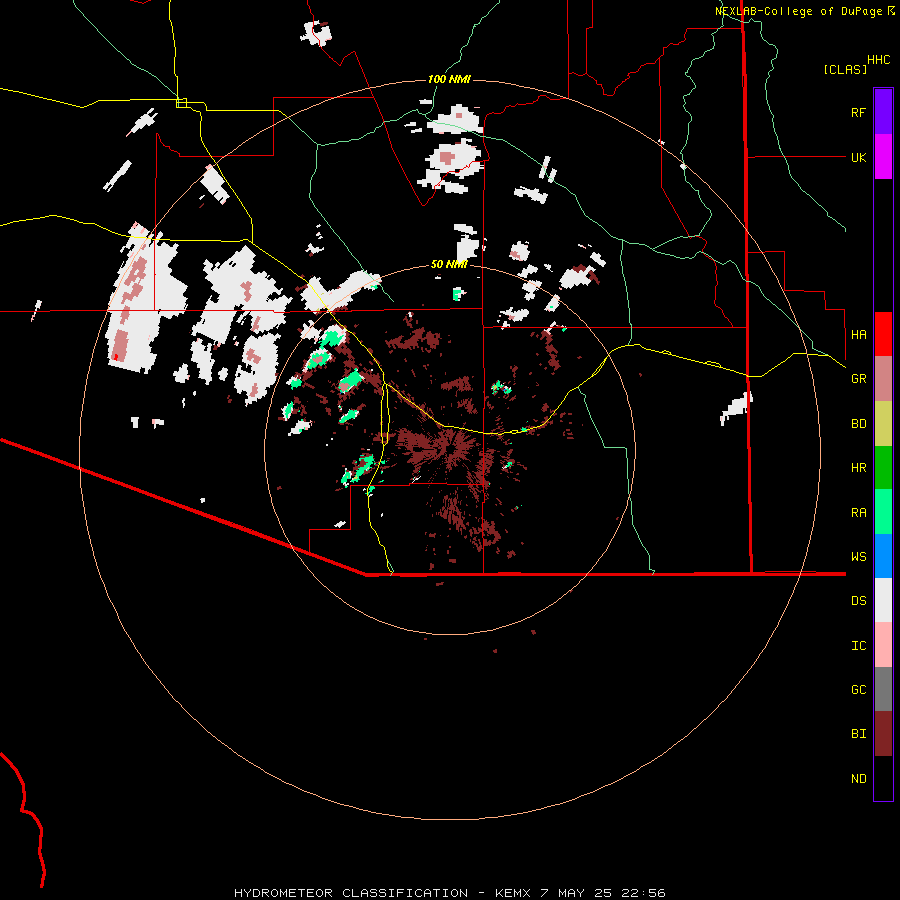The image size is (900, 900).
Task: Click the BI legend label
Action: (x=858, y=734)
